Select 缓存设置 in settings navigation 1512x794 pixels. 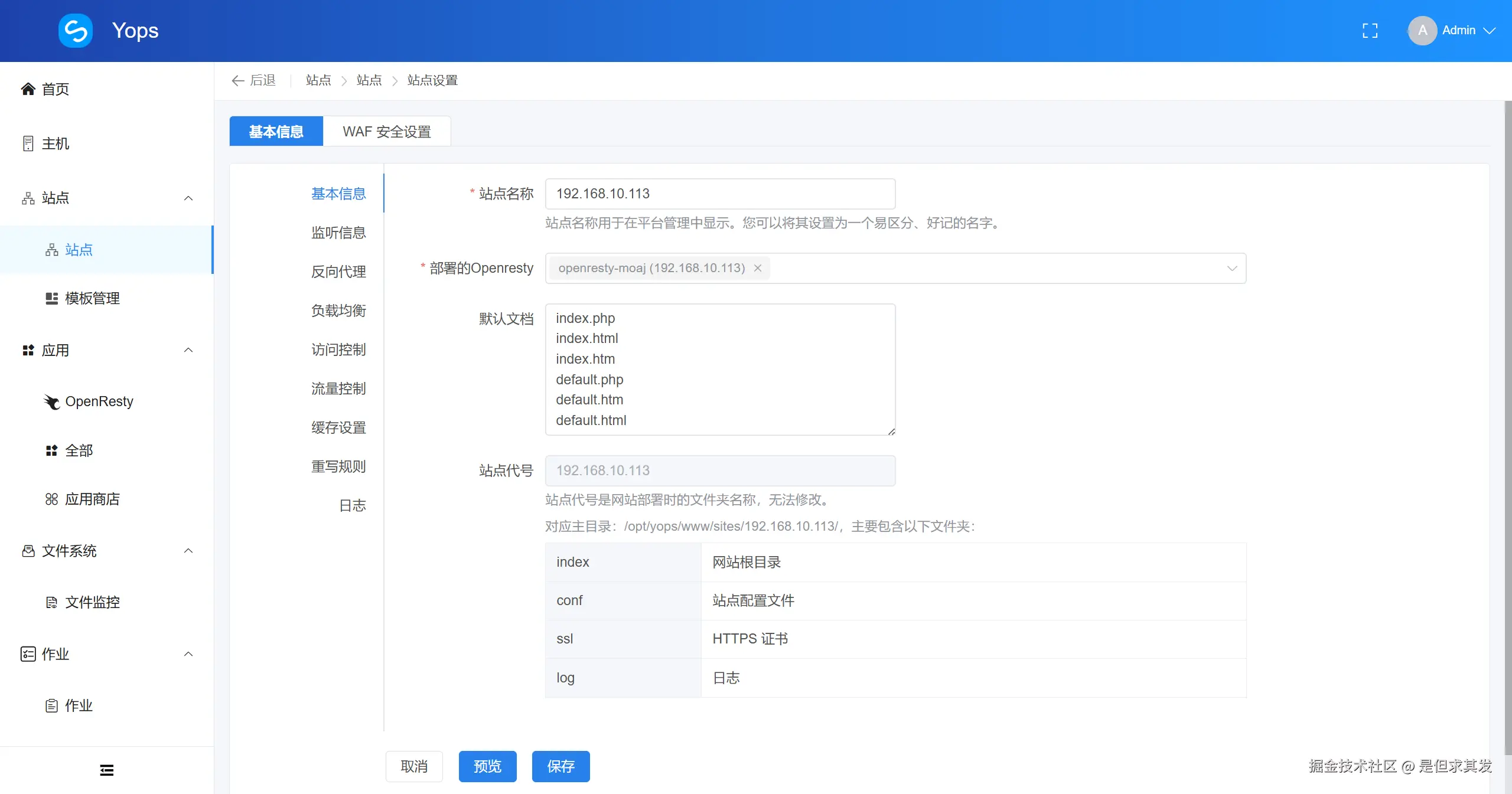(338, 427)
